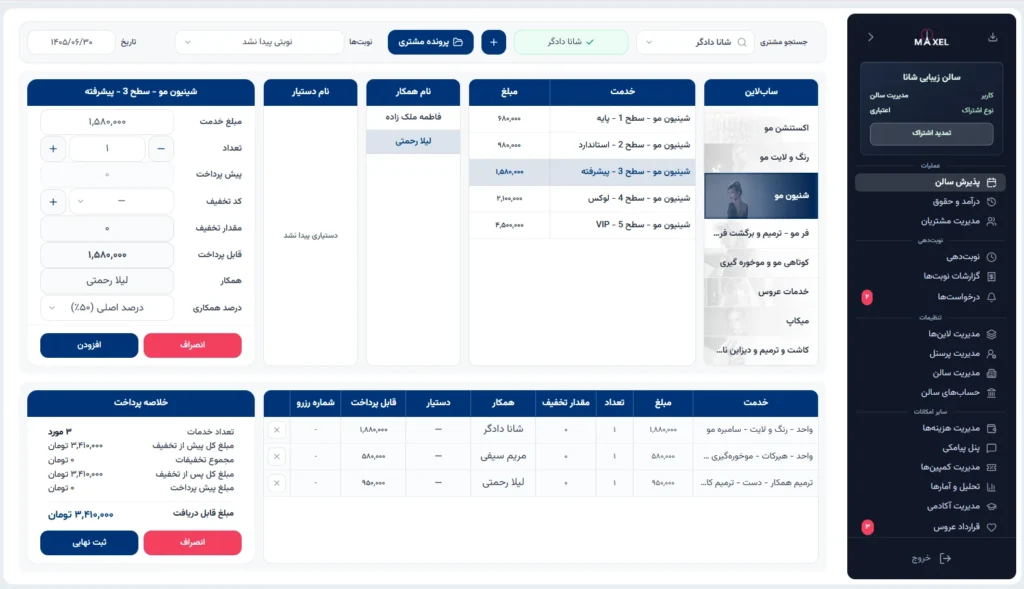Open نوبت‌دهی menu item
This screenshot has width=1024, height=589.
pos(929,257)
